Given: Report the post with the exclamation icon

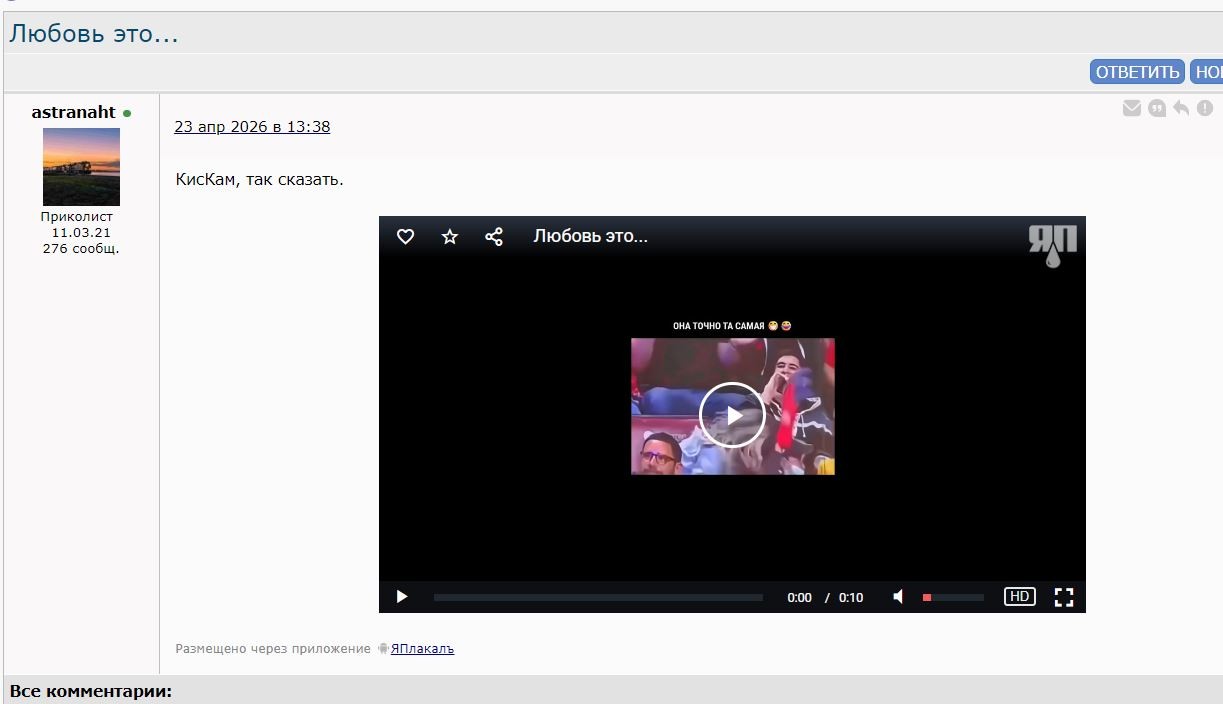Looking at the screenshot, I should click(1205, 108).
